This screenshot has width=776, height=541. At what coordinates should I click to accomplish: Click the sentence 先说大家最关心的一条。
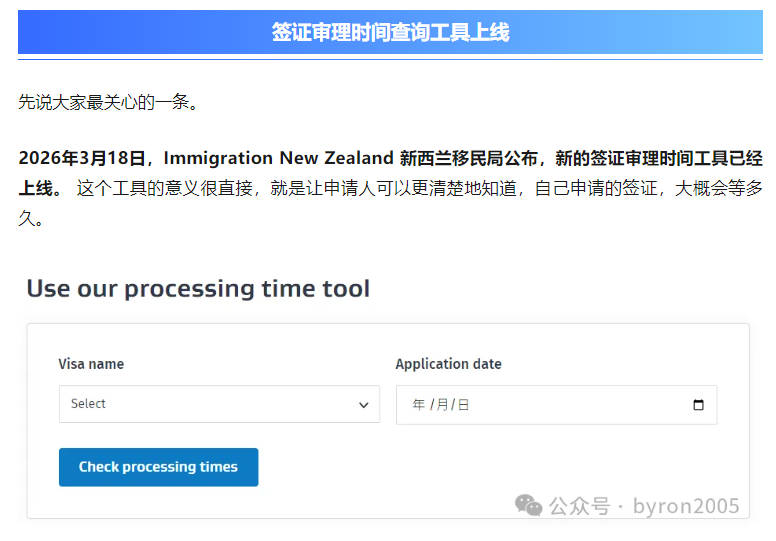[108, 102]
